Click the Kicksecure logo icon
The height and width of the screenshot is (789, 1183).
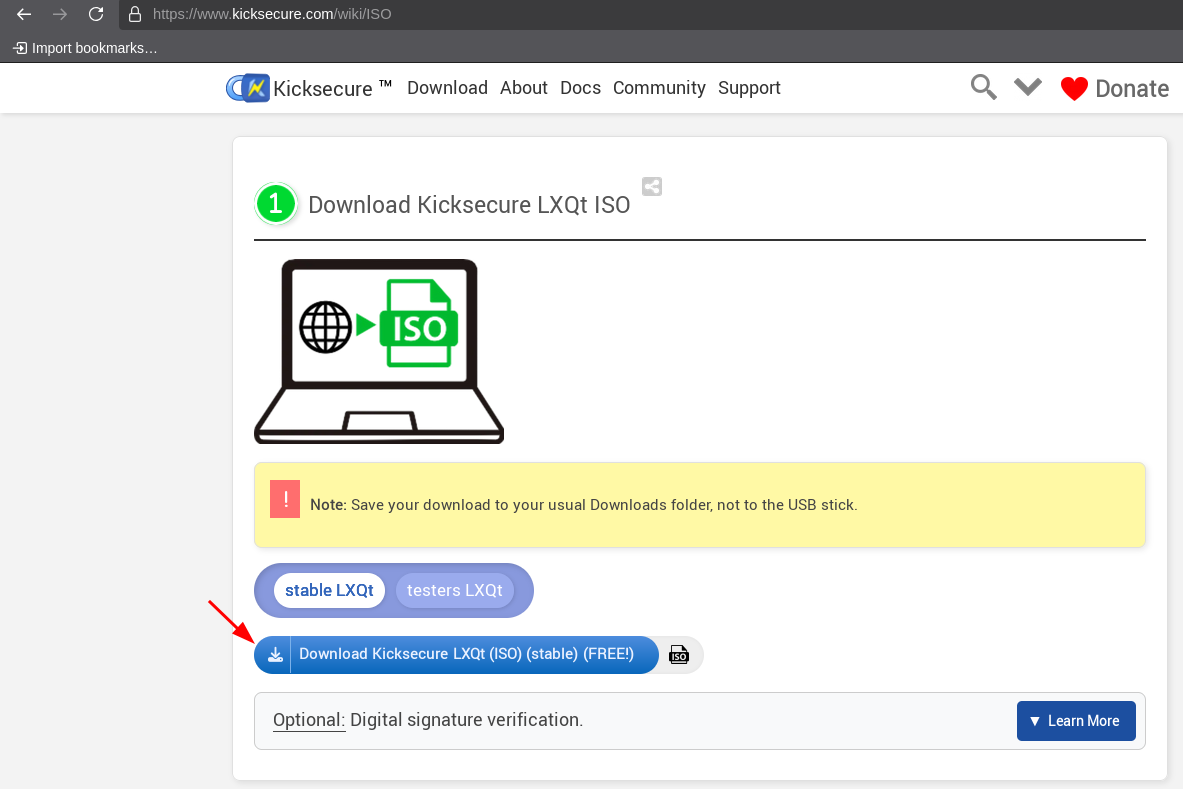[x=248, y=88]
